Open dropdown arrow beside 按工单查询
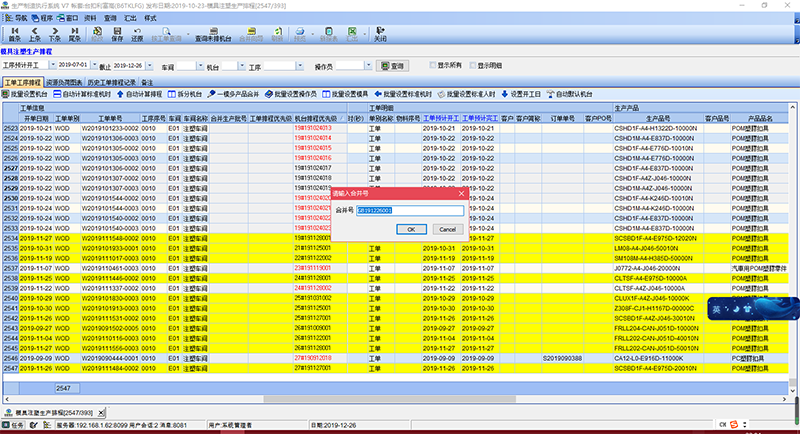 [x=188, y=35]
